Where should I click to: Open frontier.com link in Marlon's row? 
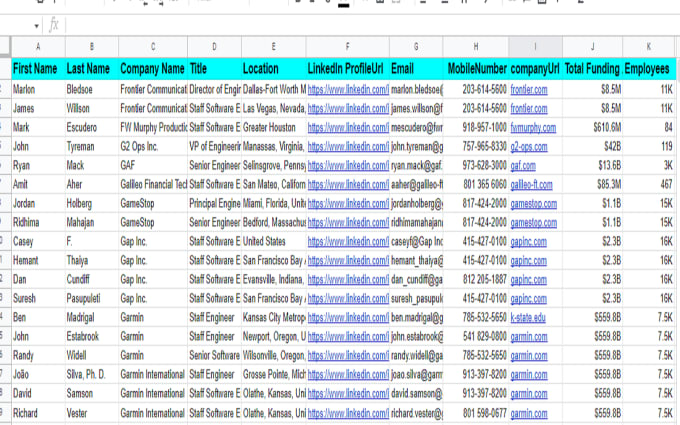529,90
